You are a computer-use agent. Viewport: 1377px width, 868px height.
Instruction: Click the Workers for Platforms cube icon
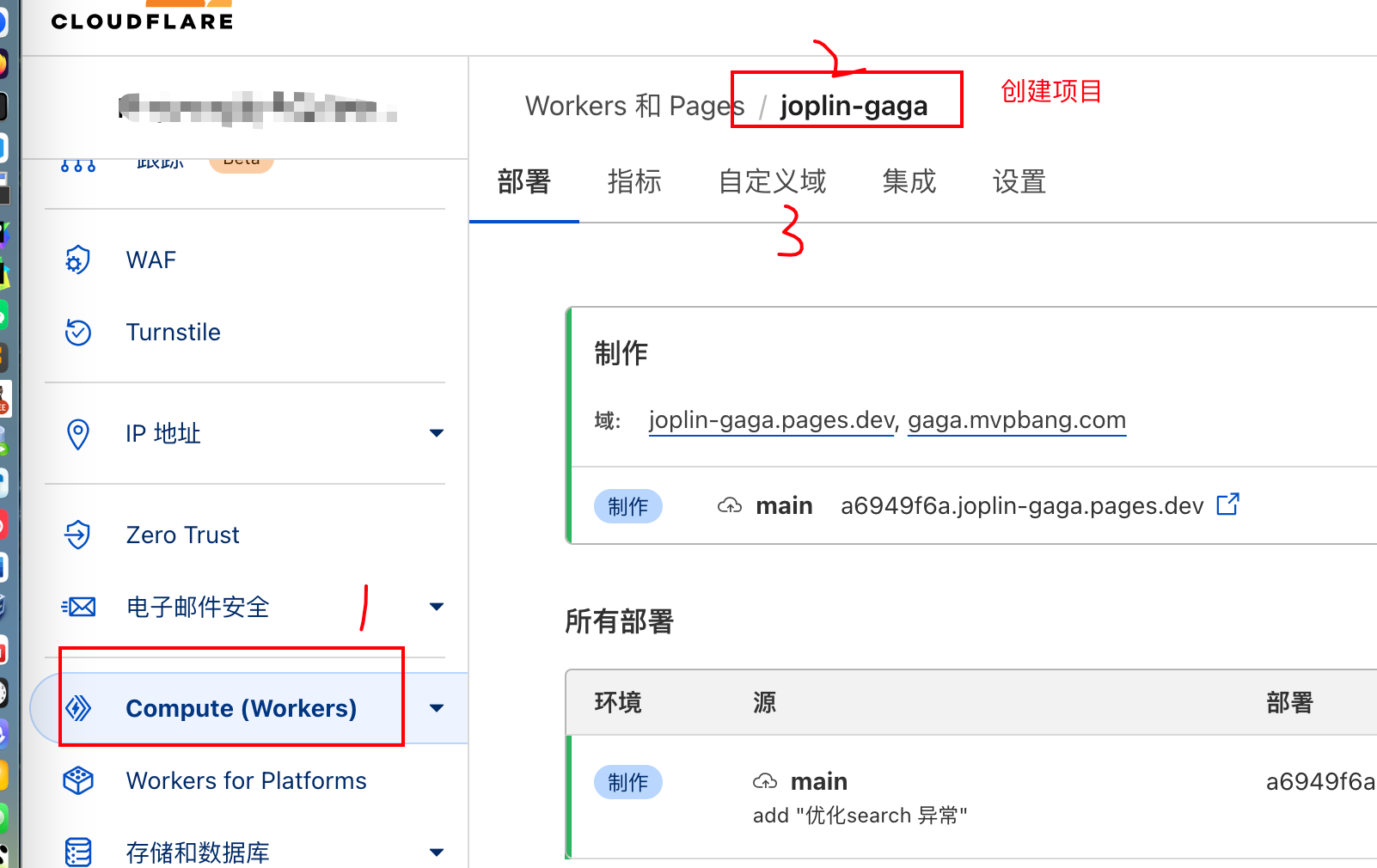click(78, 780)
